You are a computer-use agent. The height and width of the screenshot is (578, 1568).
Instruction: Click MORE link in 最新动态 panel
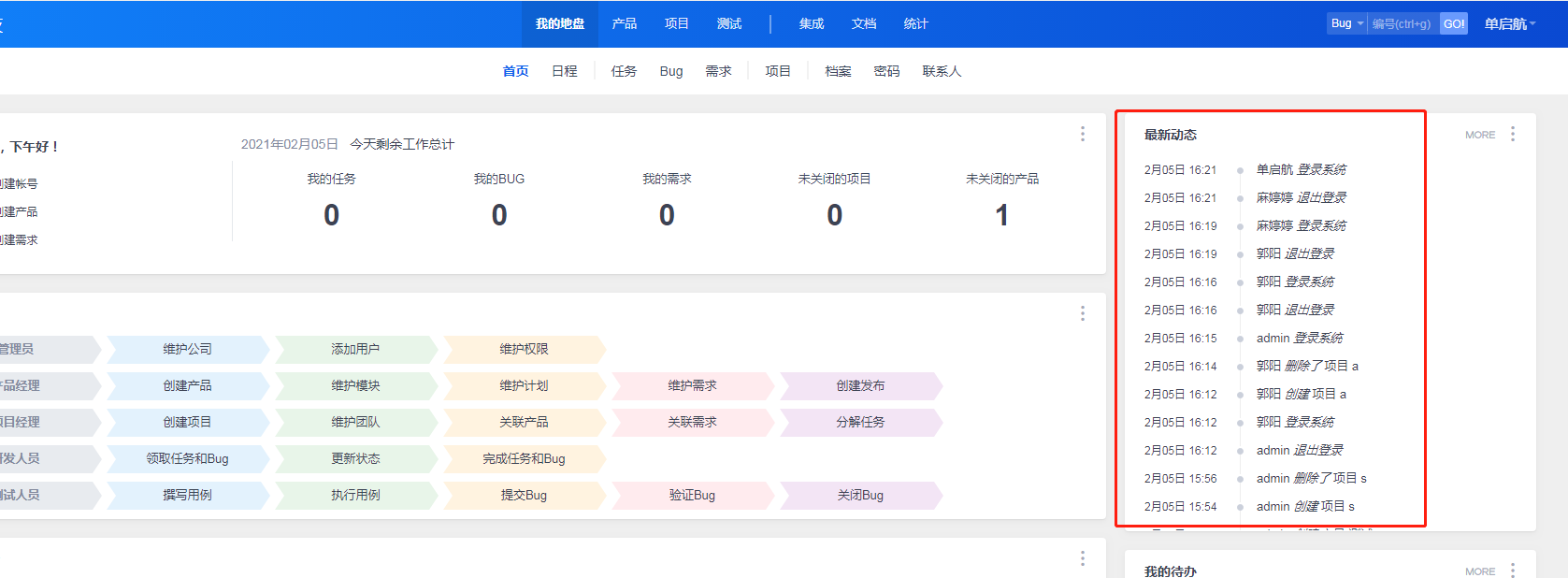pos(1480,135)
